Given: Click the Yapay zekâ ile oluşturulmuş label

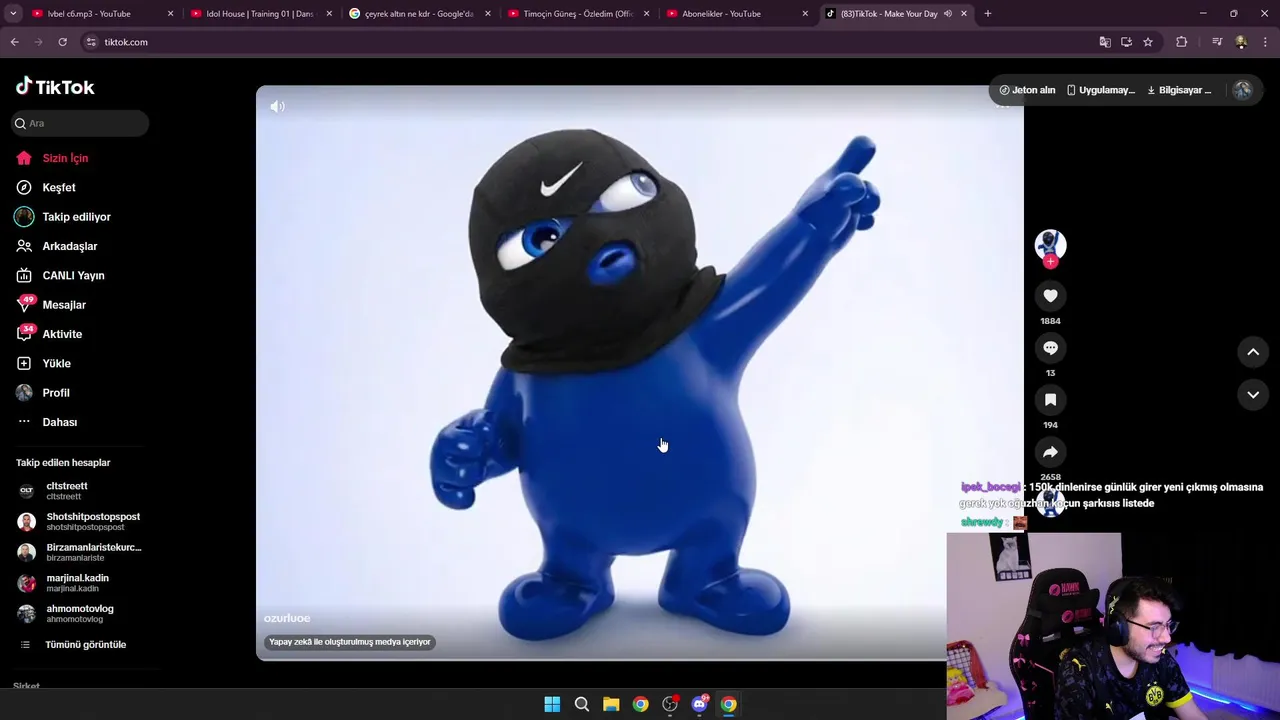Looking at the screenshot, I should (350, 642).
